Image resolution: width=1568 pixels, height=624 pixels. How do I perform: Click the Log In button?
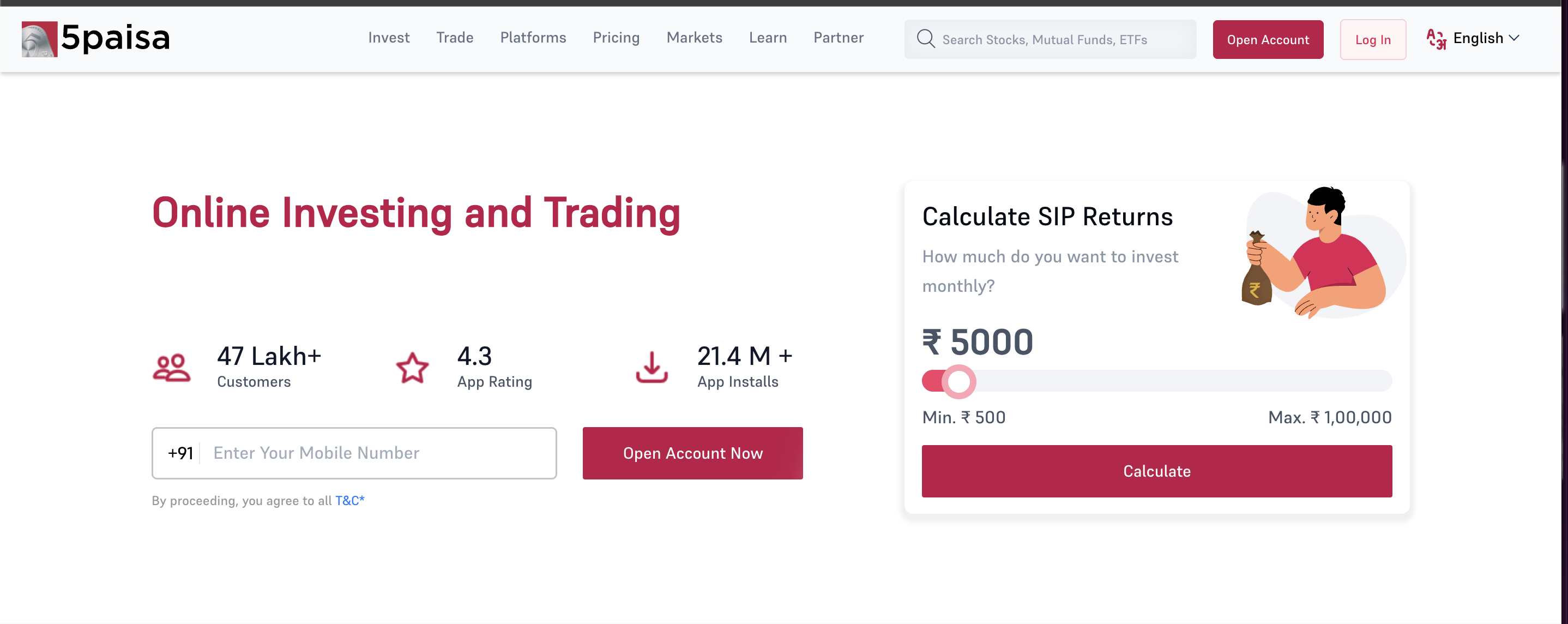tap(1373, 40)
